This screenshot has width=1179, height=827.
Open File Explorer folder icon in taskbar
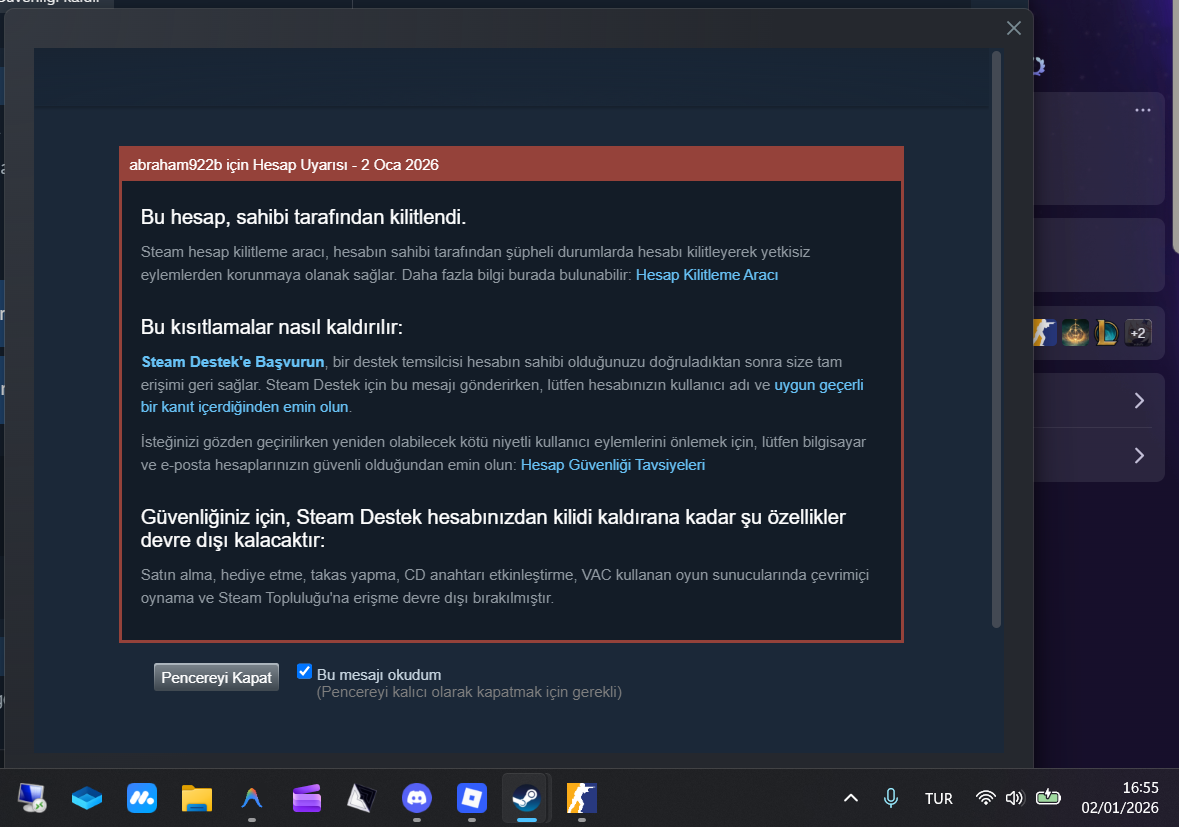[x=197, y=798]
